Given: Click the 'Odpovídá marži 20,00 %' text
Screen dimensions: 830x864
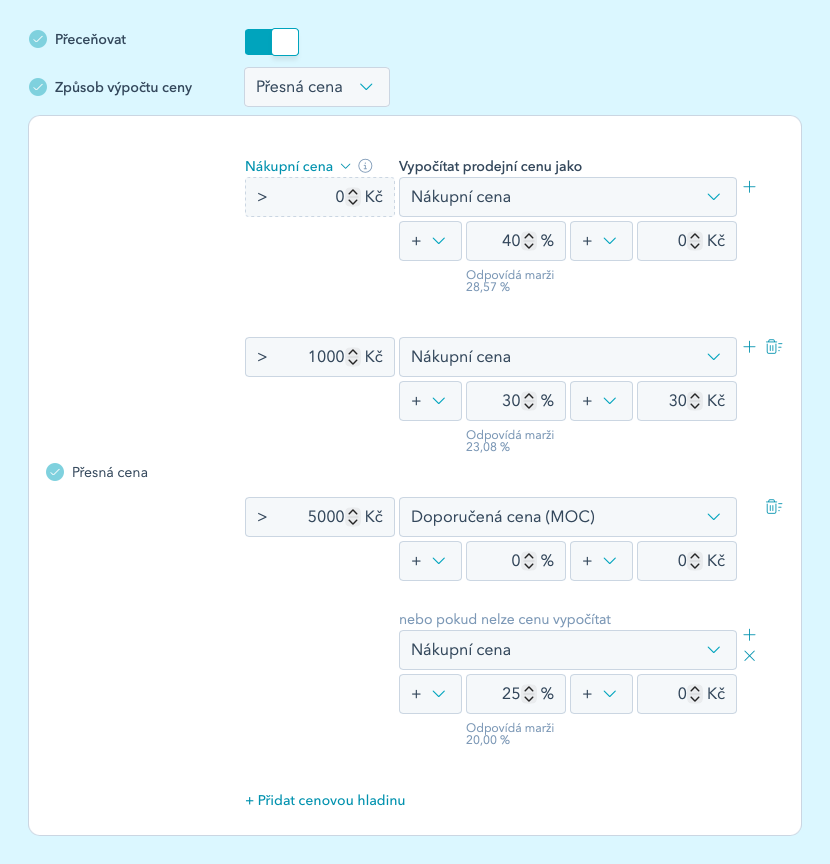Looking at the screenshot, I should (510, 734).
